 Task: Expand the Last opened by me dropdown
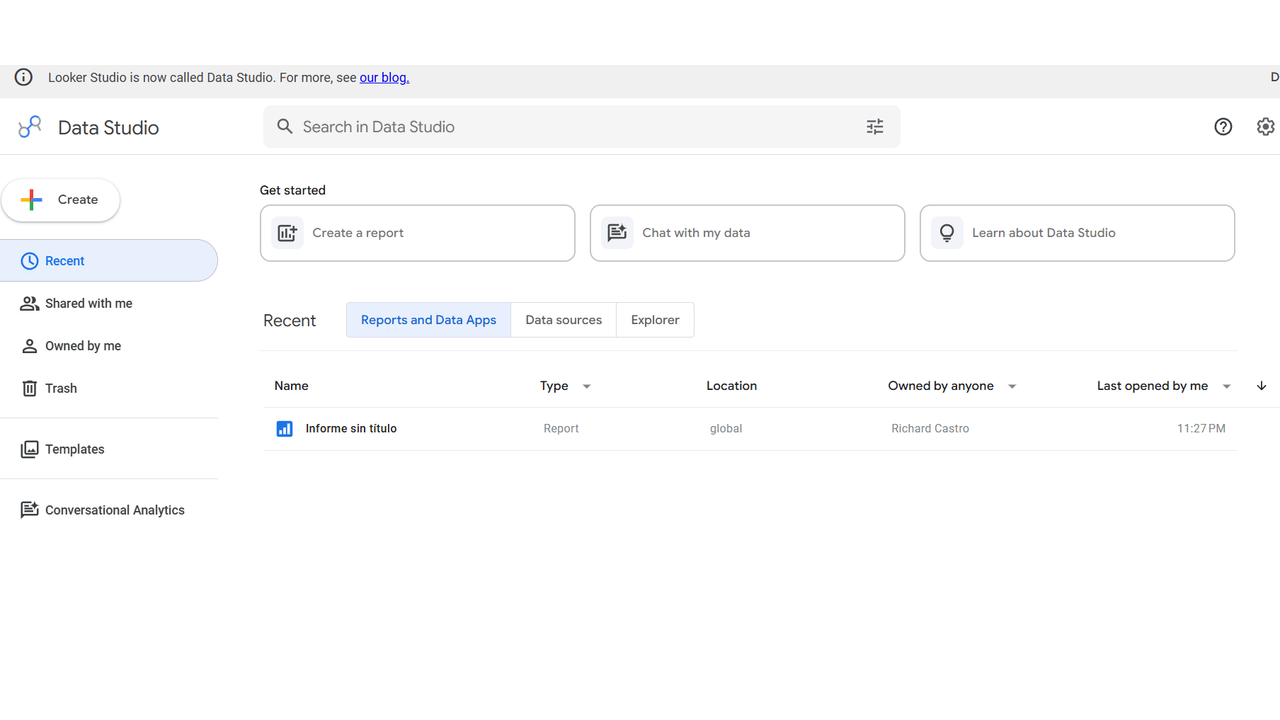1227,387
